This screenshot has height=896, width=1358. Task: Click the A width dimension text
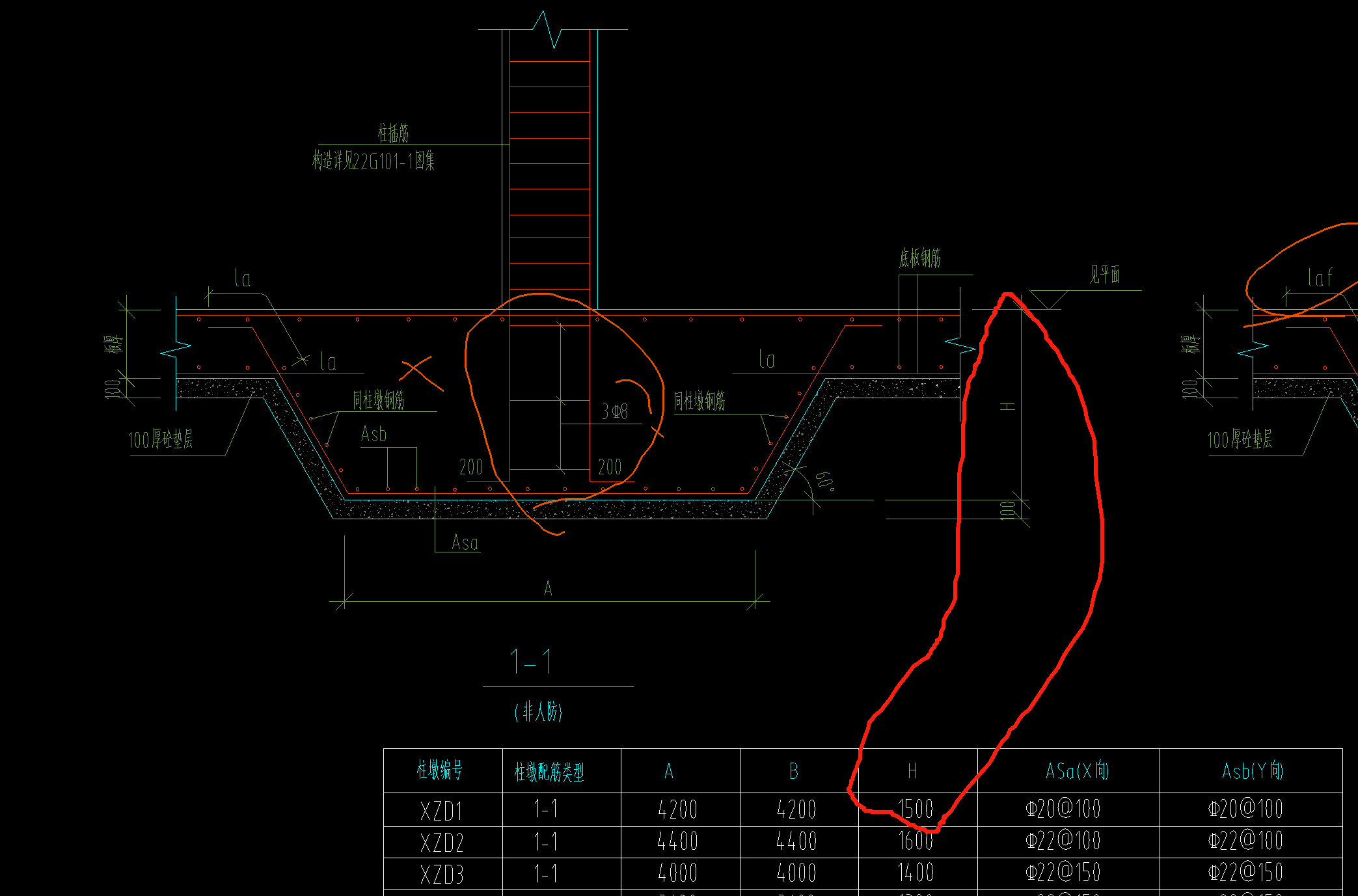tap(548, 589)
